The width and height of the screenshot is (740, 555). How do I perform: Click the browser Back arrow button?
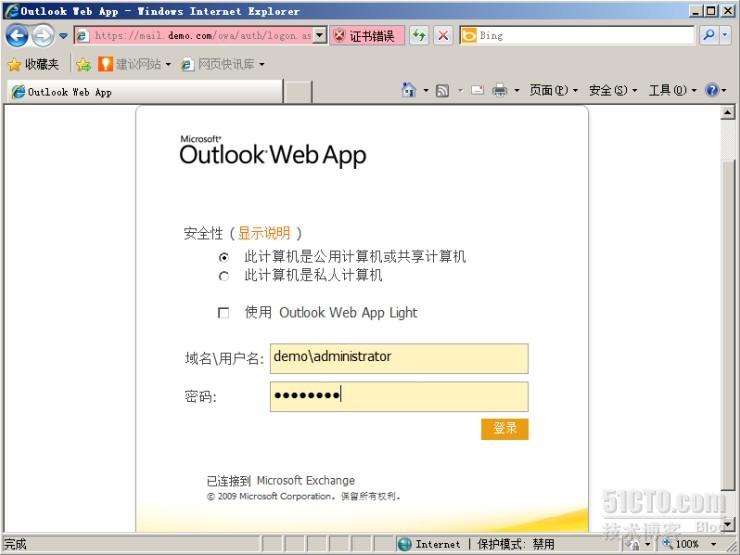(17, 35)
